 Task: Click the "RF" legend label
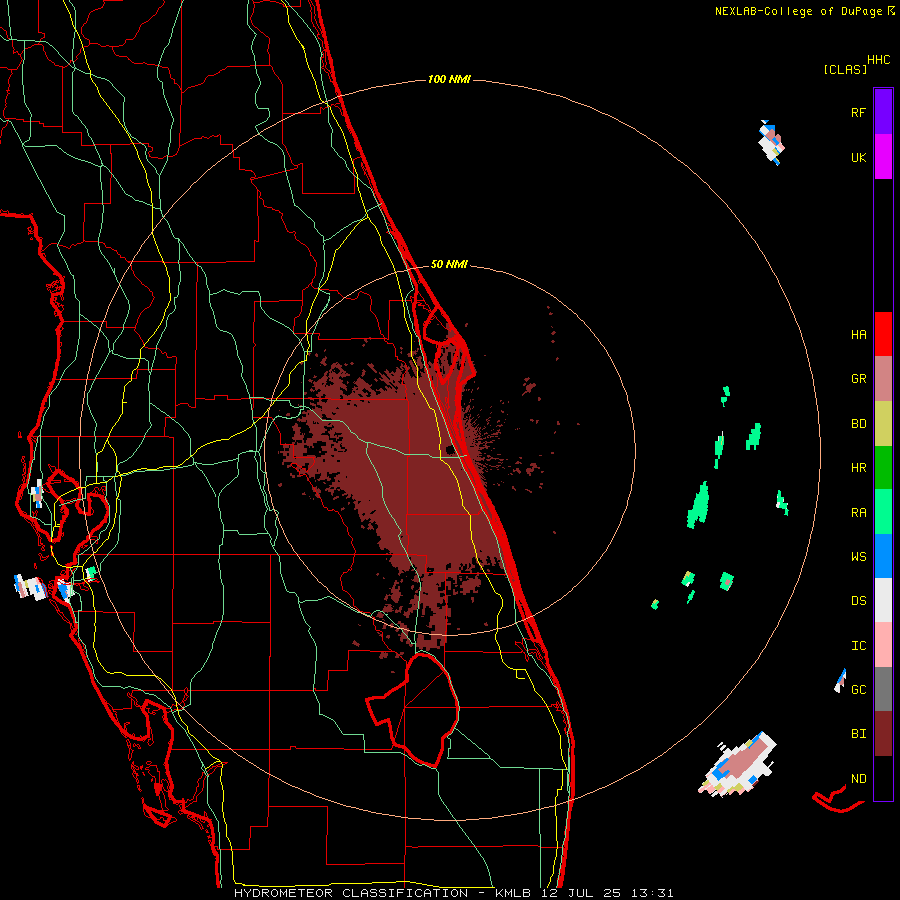pos(858,112)
